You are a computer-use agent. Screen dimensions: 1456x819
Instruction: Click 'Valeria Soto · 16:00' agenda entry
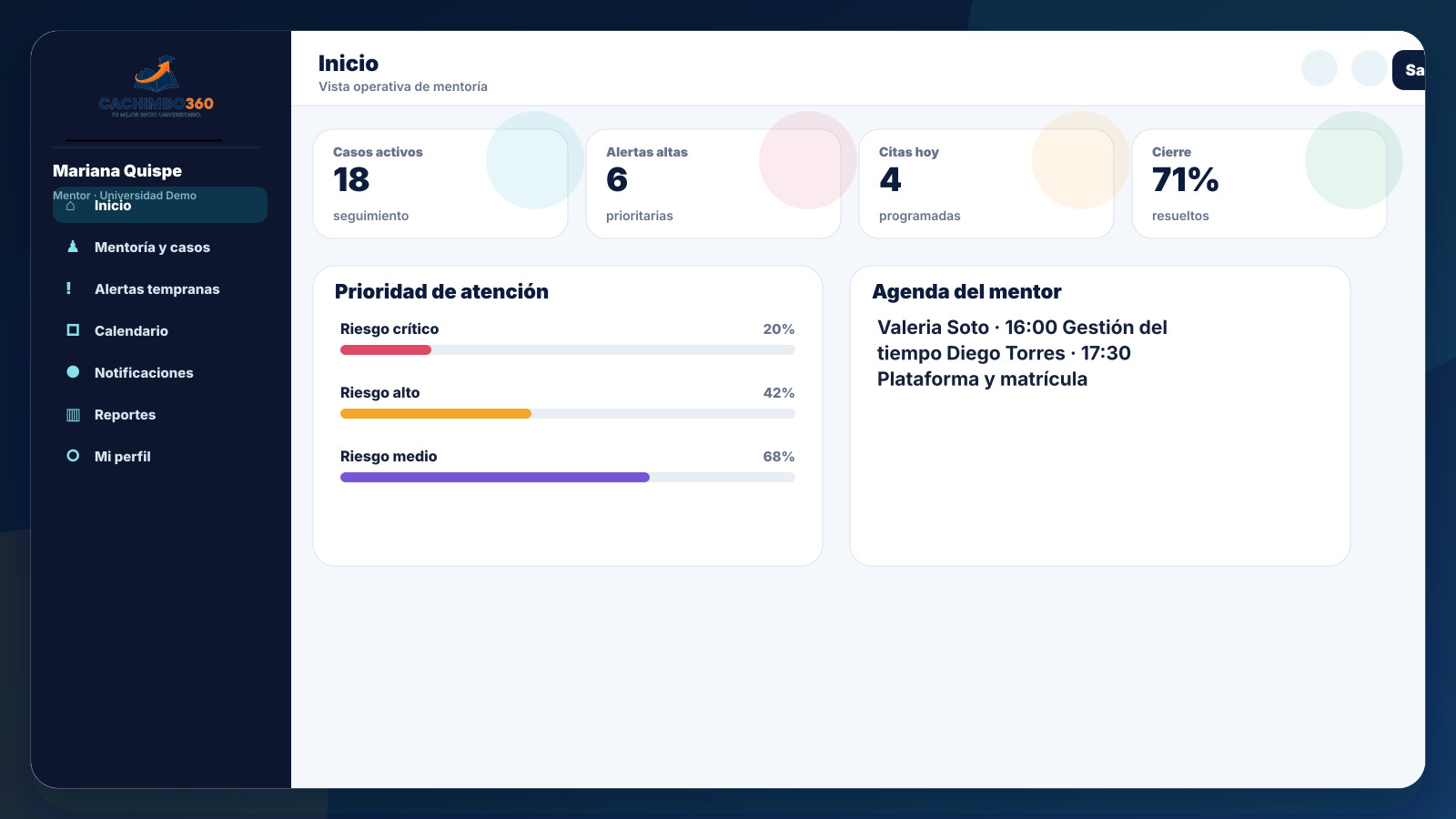[967, 328]
